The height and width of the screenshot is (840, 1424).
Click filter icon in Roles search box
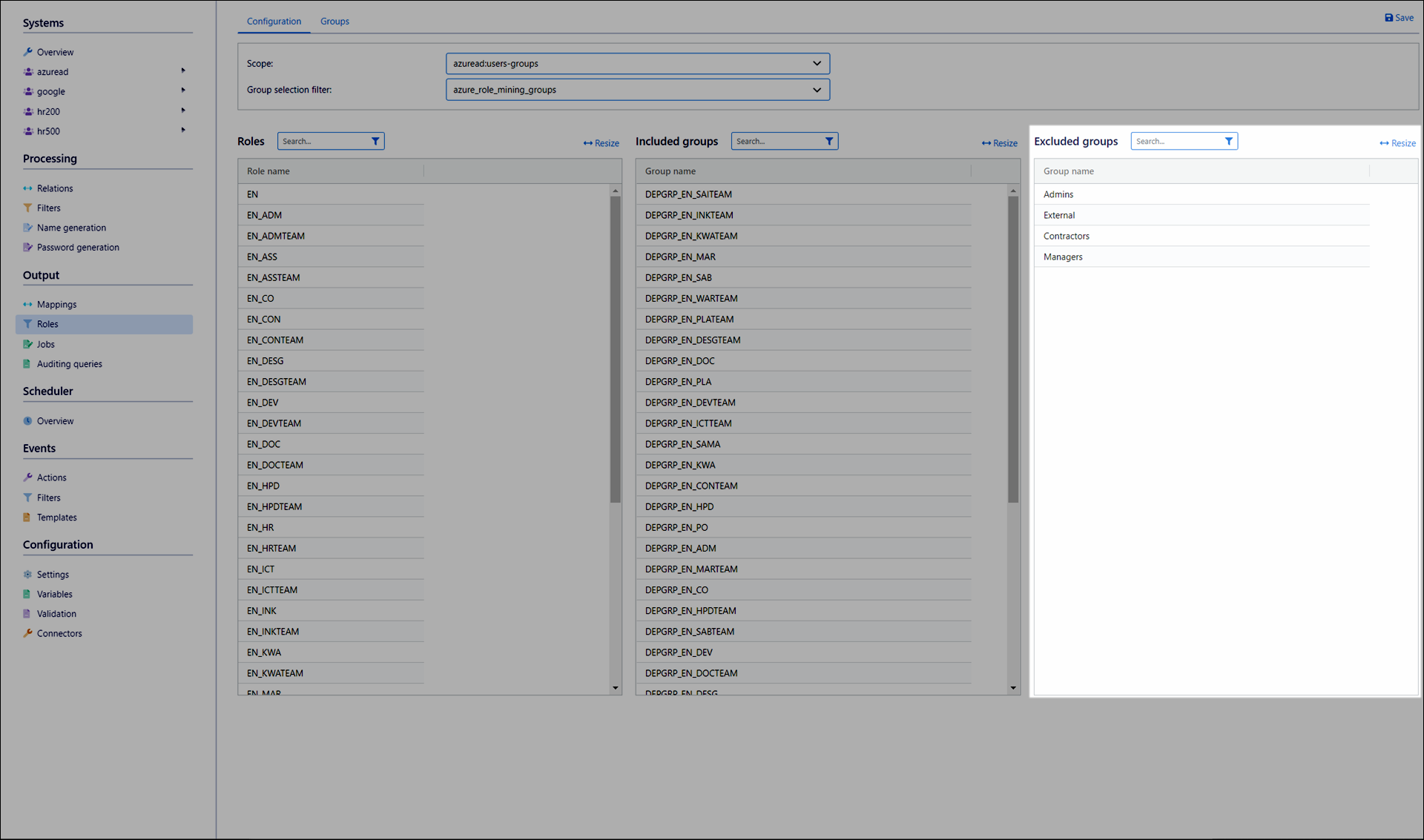pyautogui.click(x=375, y=141)
